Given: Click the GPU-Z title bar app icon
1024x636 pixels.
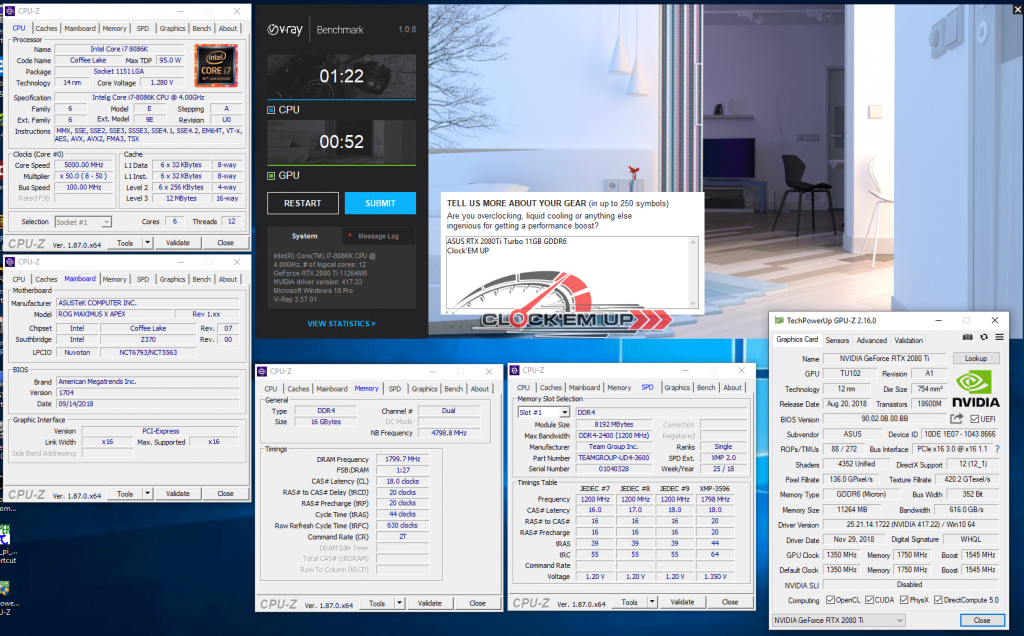Looking at the screenshot, I should (x=778, y=321).
